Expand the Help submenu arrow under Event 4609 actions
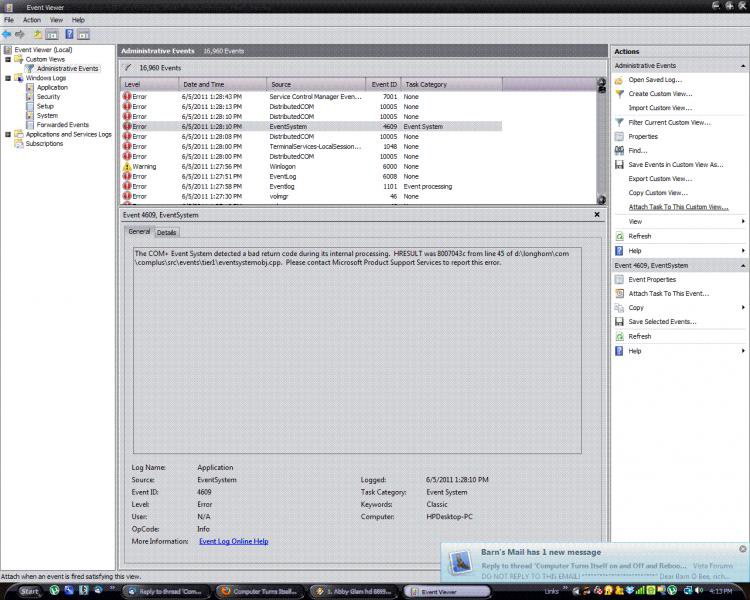Viewport: 750px width, 600px height. (x=743, y=351)
